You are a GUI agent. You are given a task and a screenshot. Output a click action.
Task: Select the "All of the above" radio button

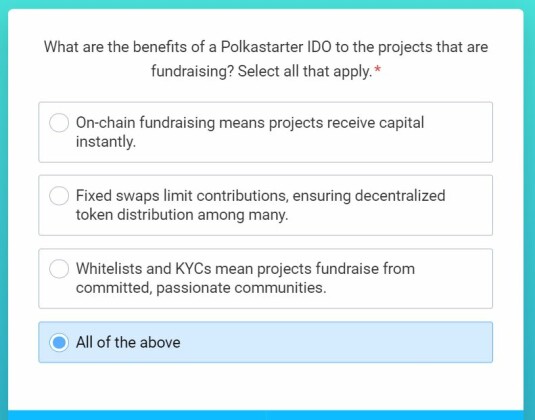pyautogui.click(x=59, y=342)
